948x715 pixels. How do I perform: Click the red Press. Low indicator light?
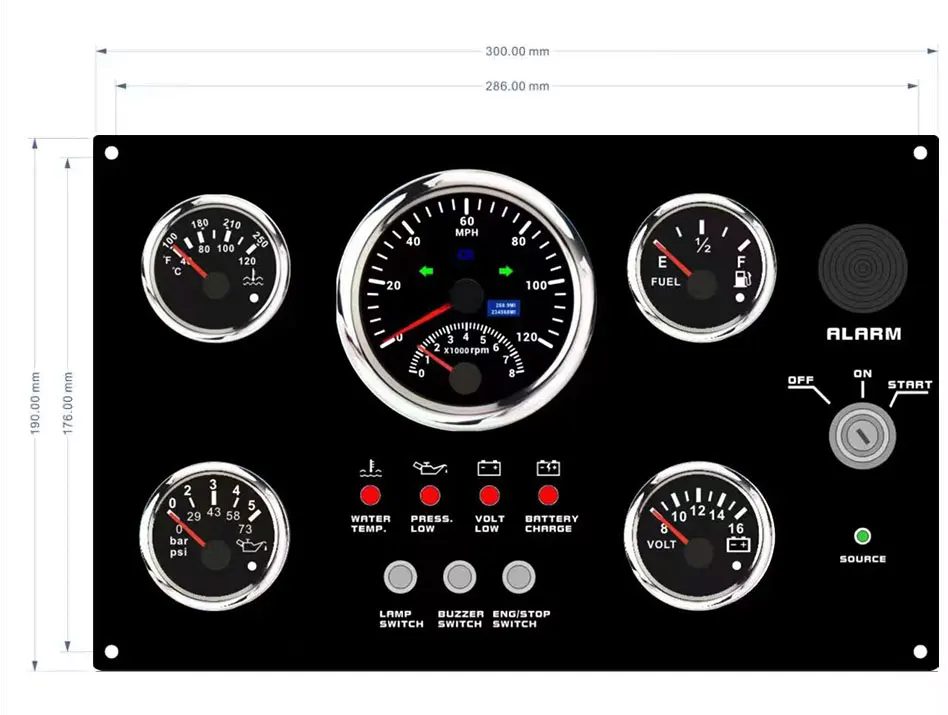pos(430,495)
